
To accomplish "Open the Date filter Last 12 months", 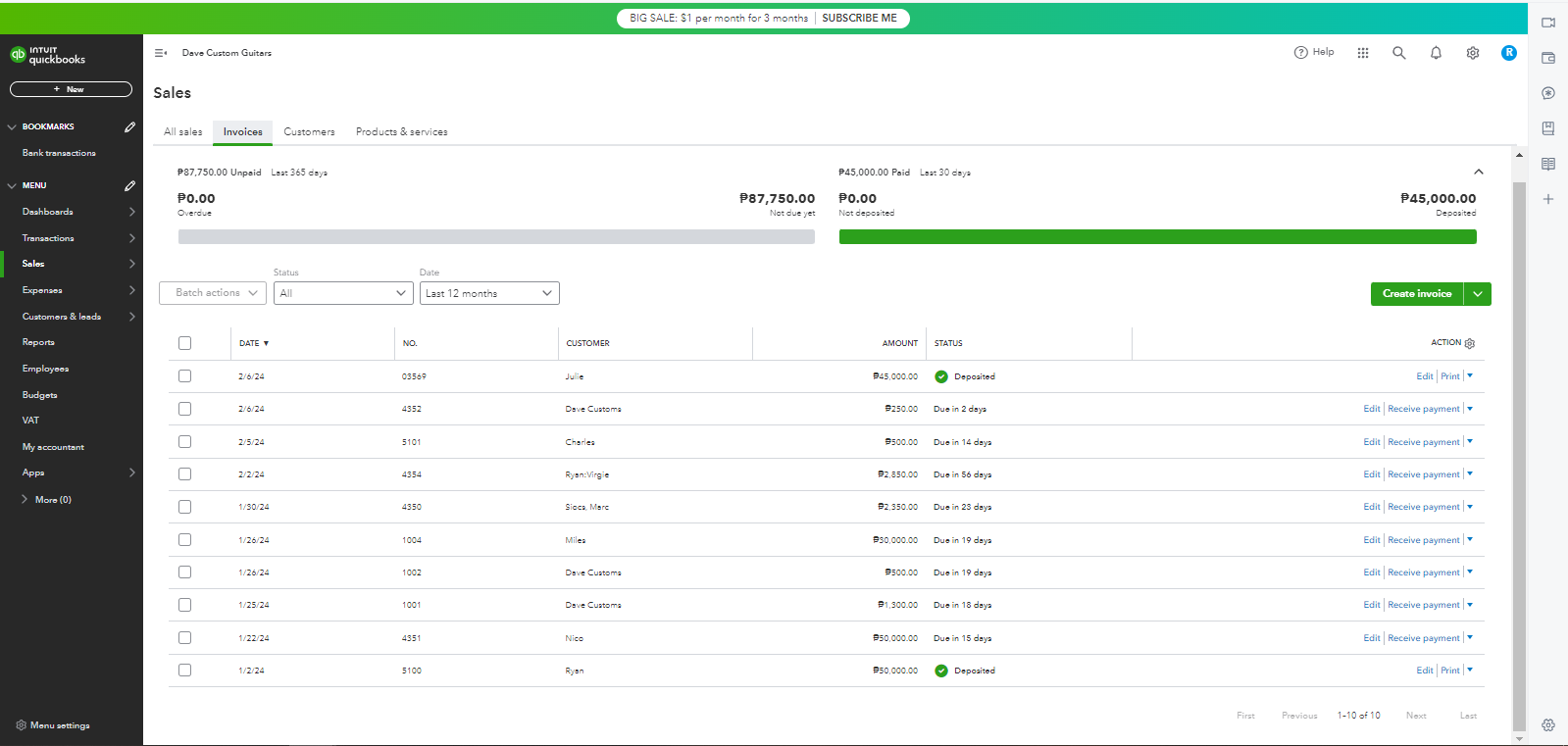I will coord(489,293).
